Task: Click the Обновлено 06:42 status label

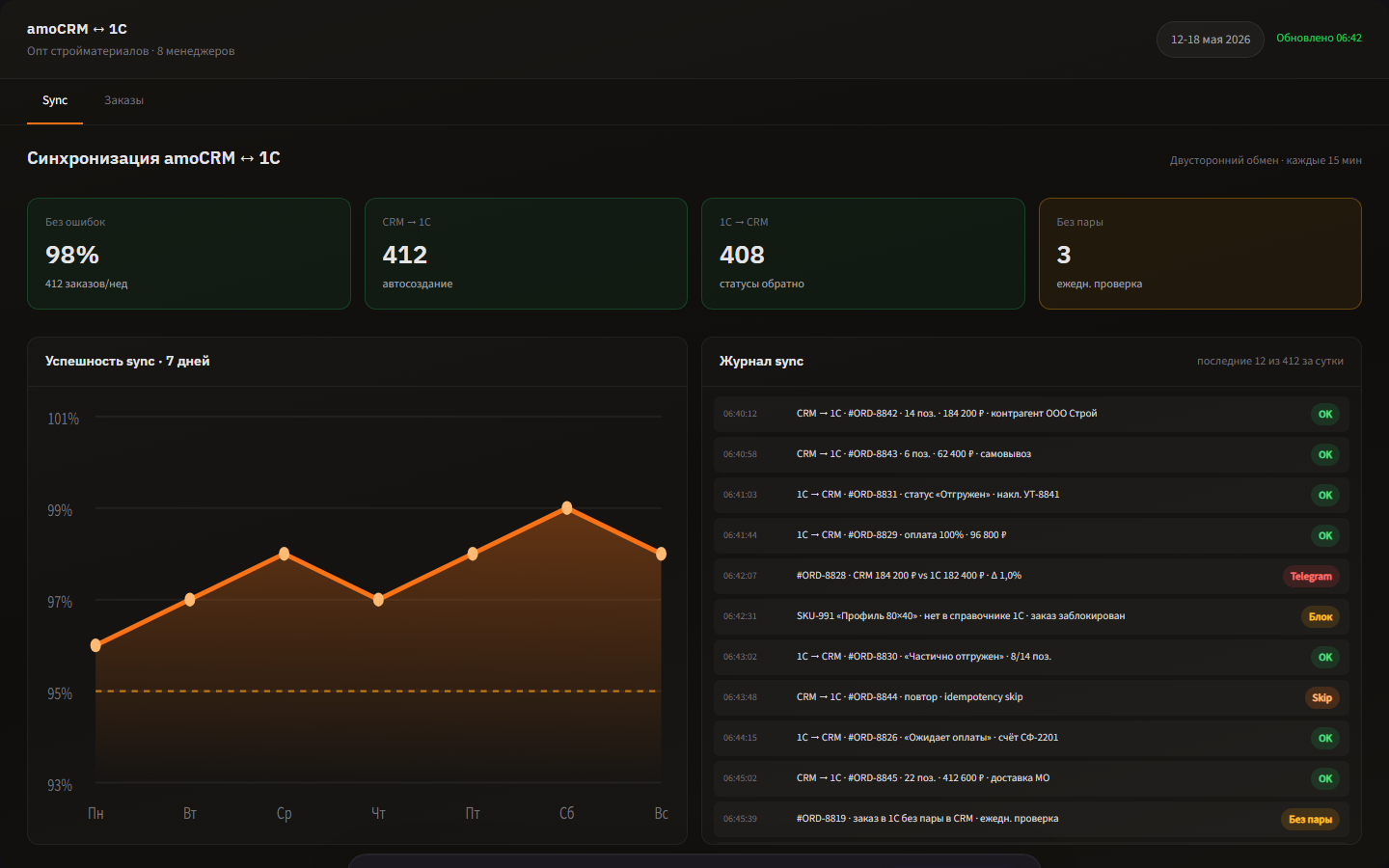Action: point(1319,39)
